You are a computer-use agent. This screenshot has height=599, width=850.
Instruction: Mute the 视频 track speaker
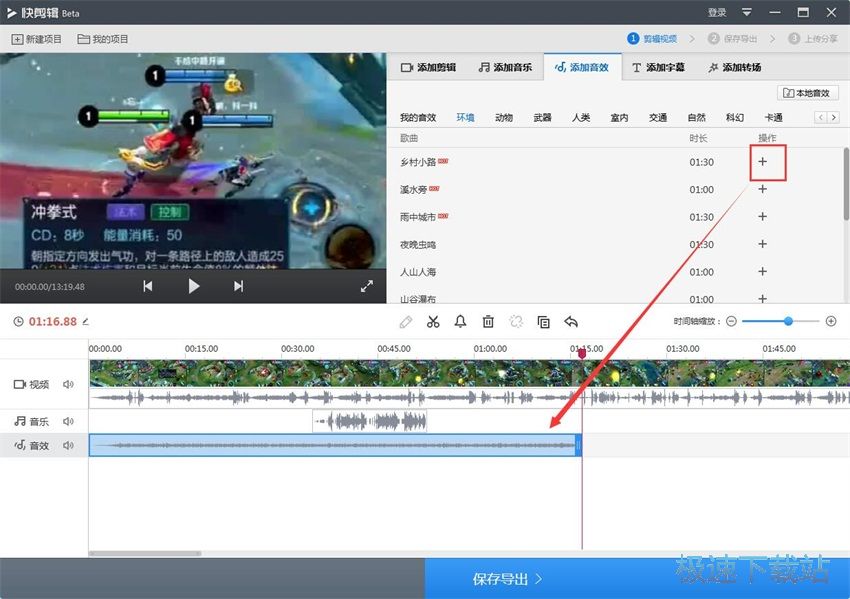[68, 384]
